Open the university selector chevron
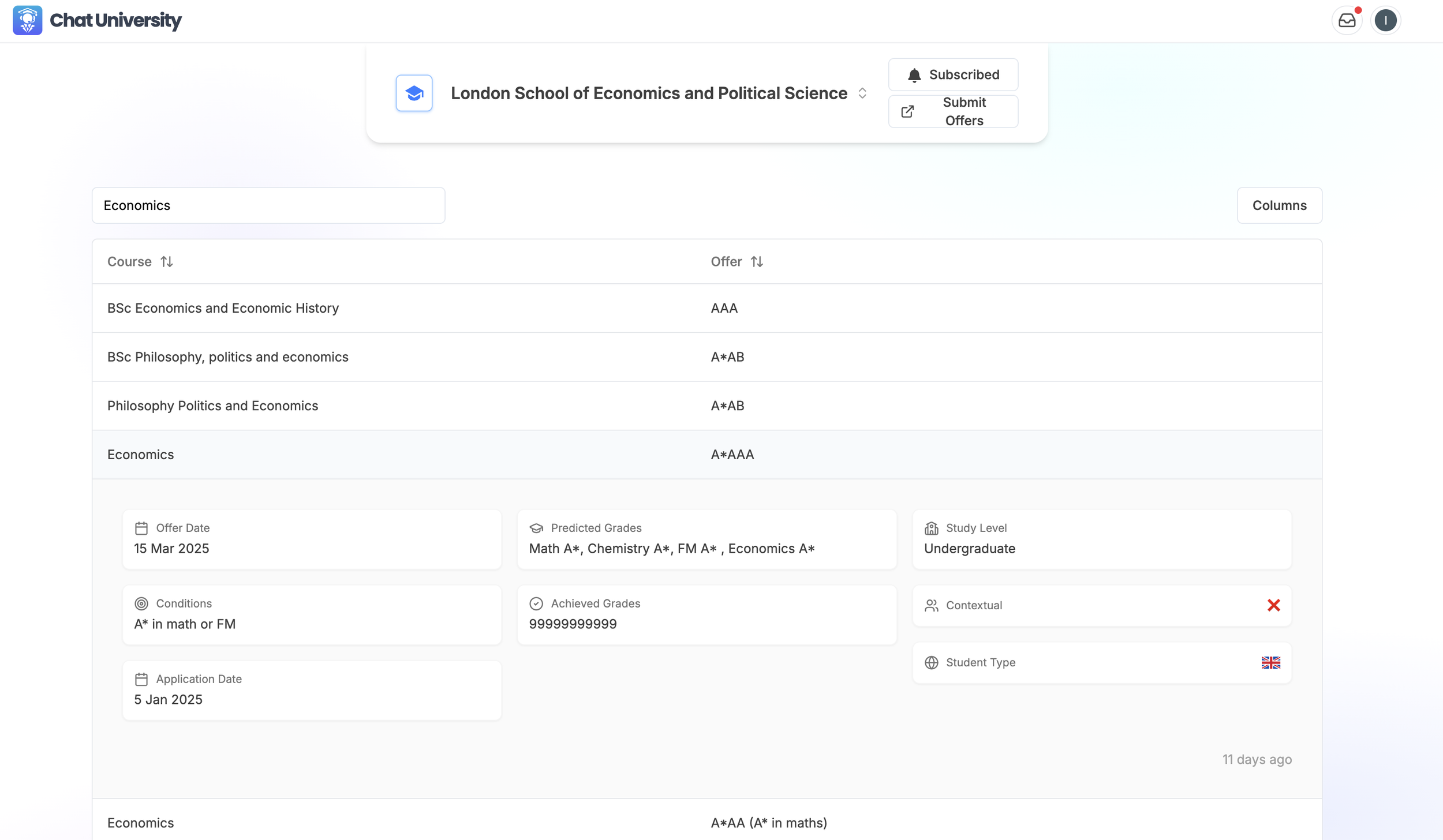Image resolution: width=1443 pixels, height=840 pixels. [862, 93]
